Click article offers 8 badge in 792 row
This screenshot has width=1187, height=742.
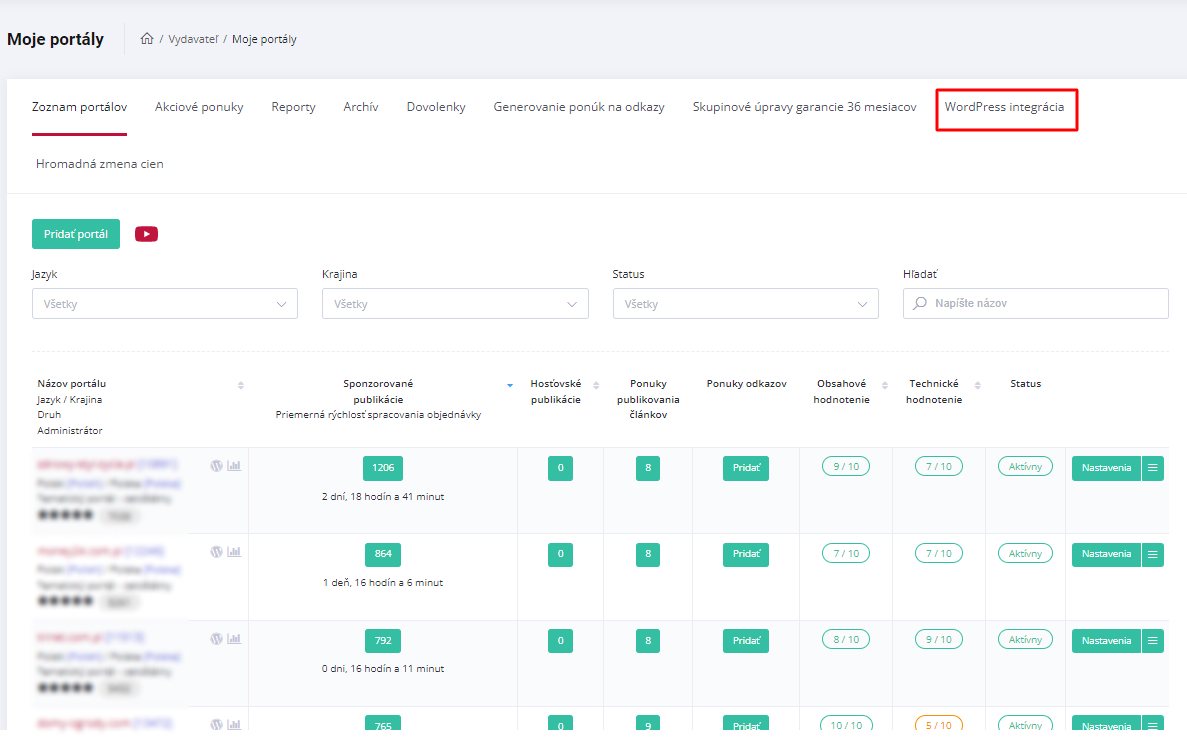[x=648, y=641]
